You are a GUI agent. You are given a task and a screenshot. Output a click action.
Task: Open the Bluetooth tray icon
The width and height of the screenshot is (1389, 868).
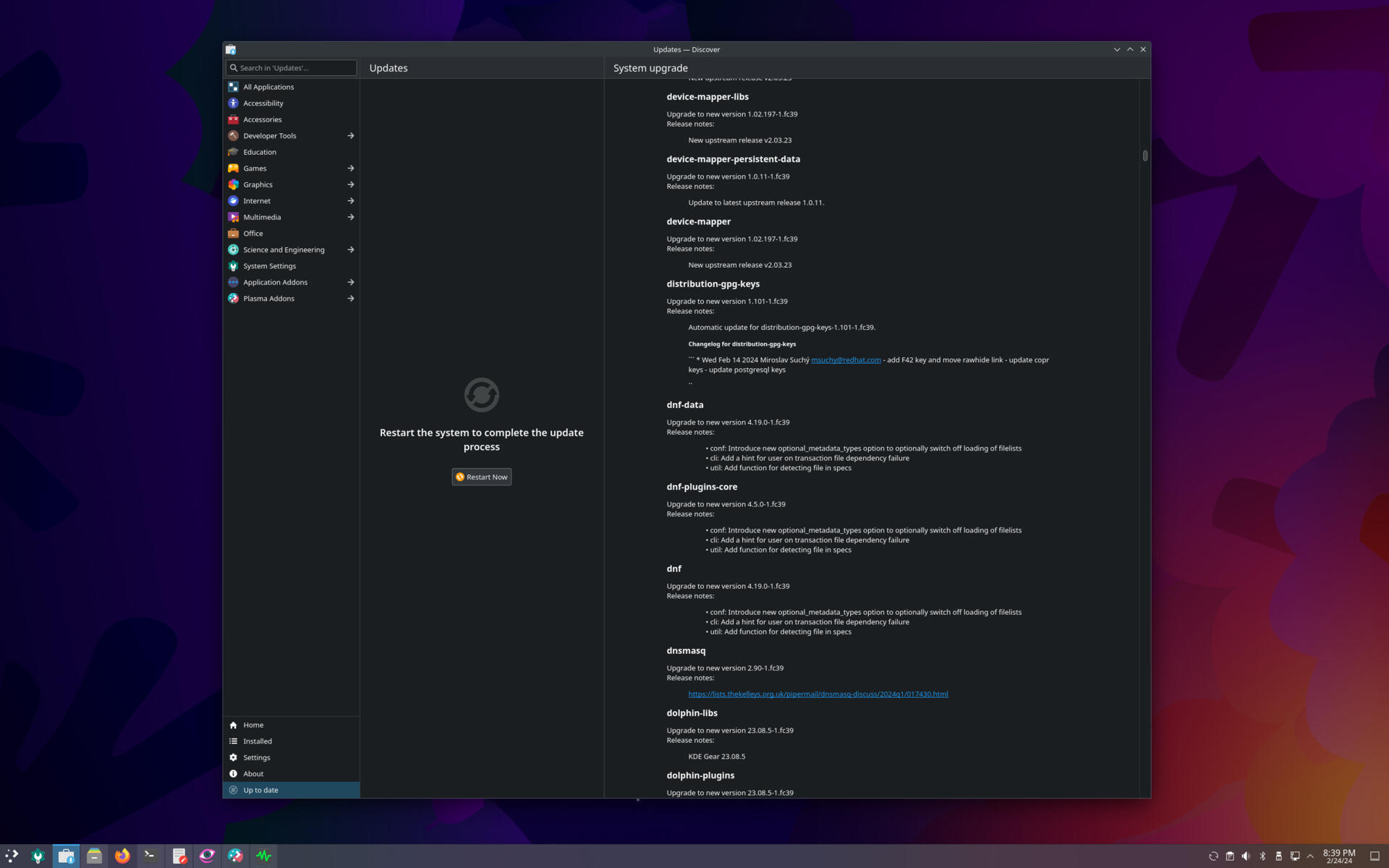pos(1262,856)
